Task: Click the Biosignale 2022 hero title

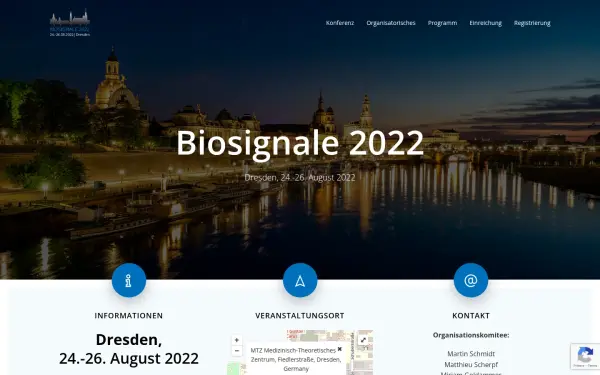Action: pos(300,143)
